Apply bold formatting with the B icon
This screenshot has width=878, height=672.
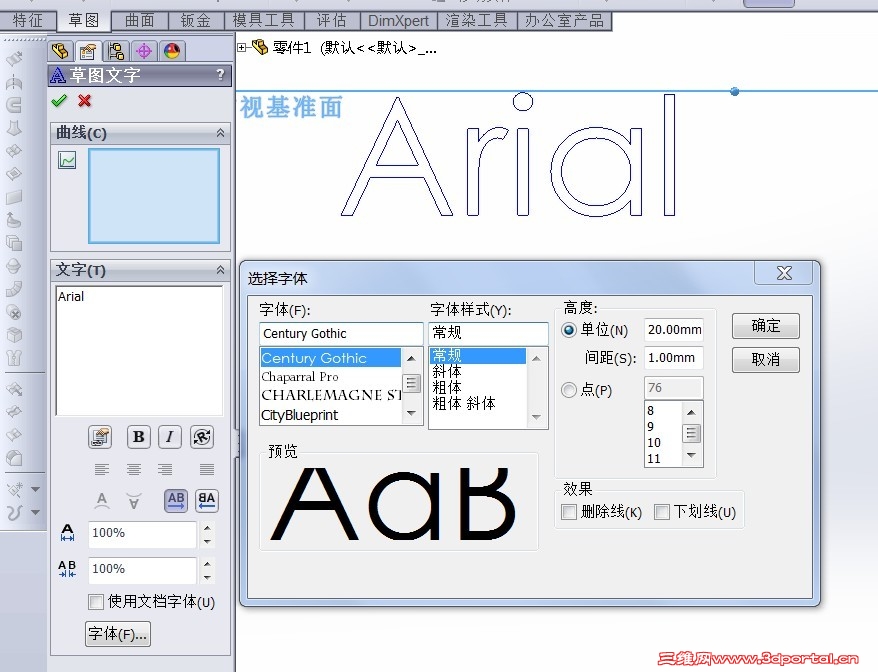pos(138,437)
